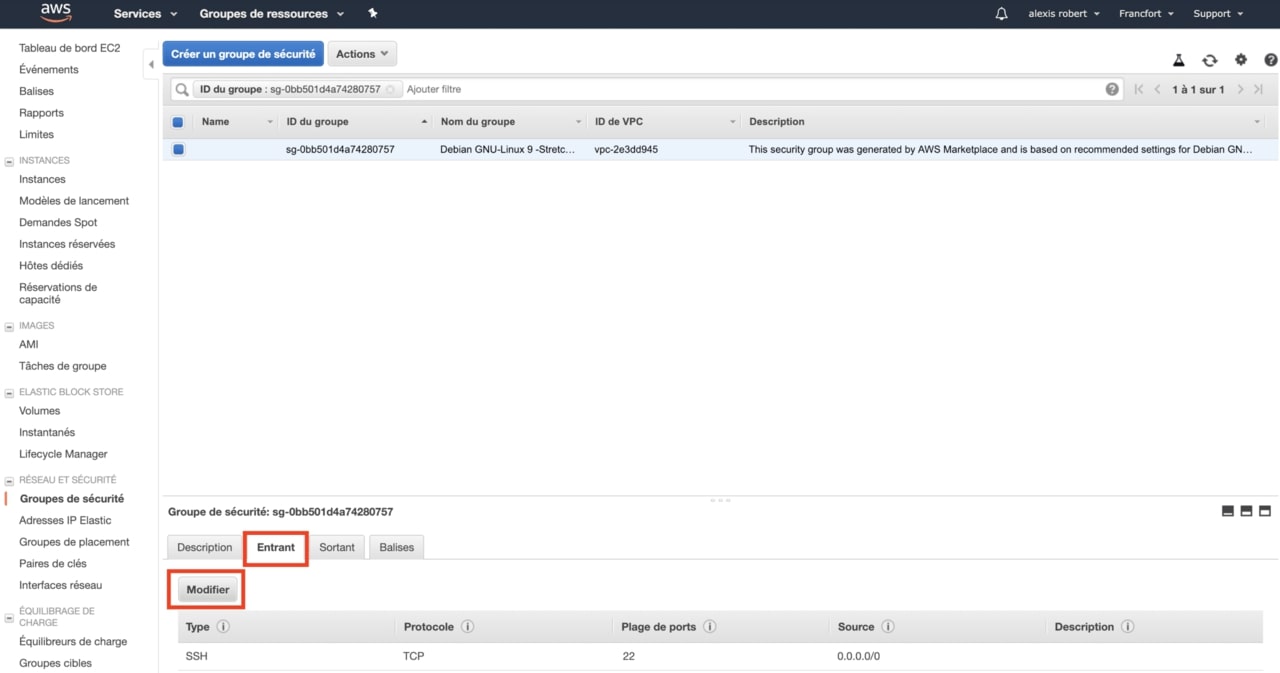Image resolution: width=1280 pixels, height=673 pixels.
Task: Click the search magnifier icon
Action: pos(182,89)
